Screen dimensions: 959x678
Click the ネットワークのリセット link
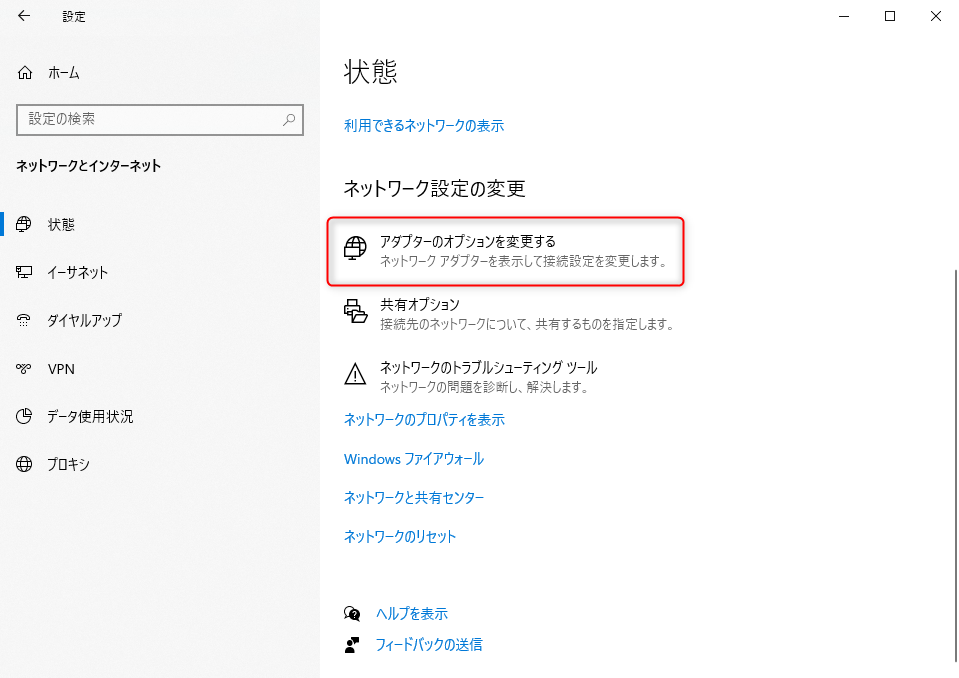coord(400,537)
